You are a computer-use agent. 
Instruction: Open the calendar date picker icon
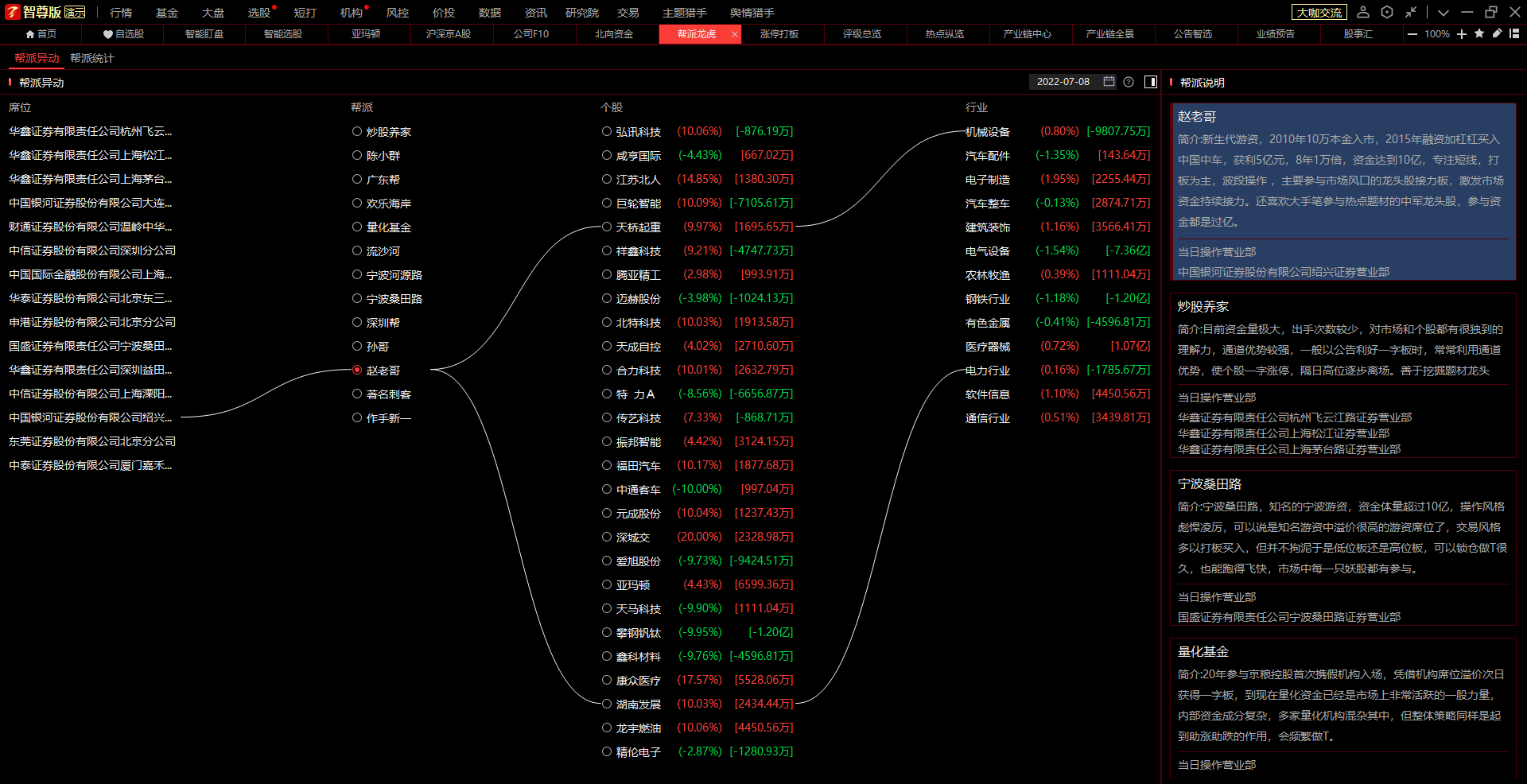pos(1109,82)
